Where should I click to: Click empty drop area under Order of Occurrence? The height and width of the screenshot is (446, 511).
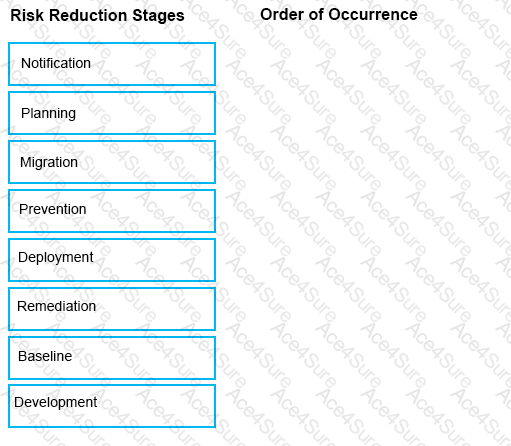[363, 233]
